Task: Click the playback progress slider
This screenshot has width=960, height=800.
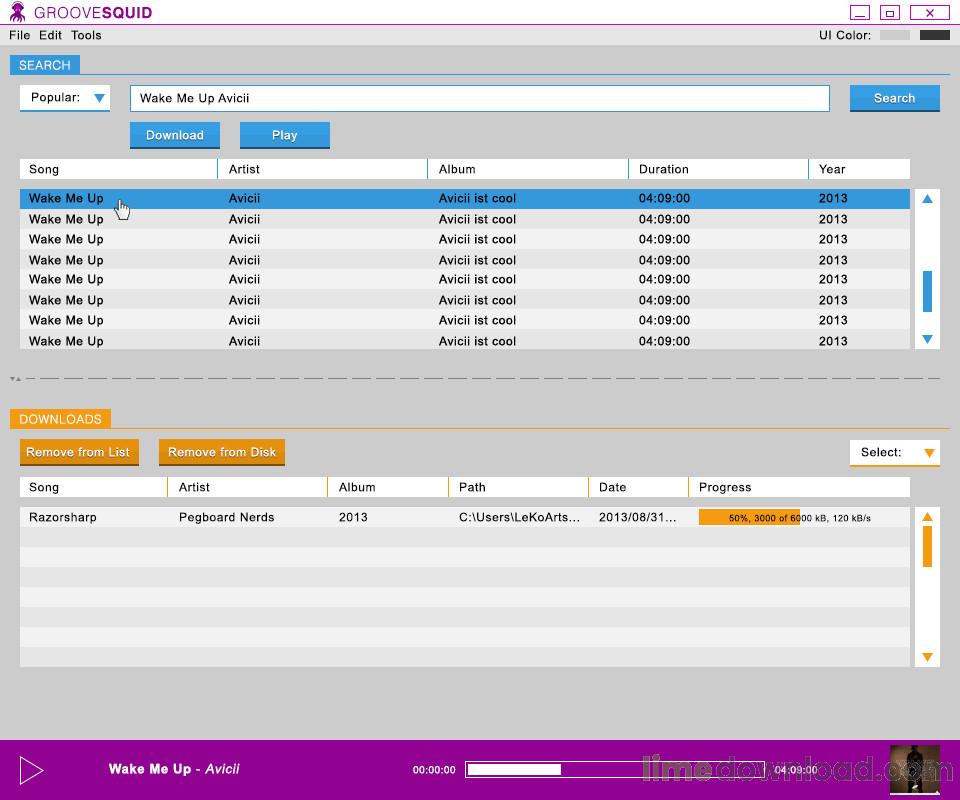Action: (615, 769)
